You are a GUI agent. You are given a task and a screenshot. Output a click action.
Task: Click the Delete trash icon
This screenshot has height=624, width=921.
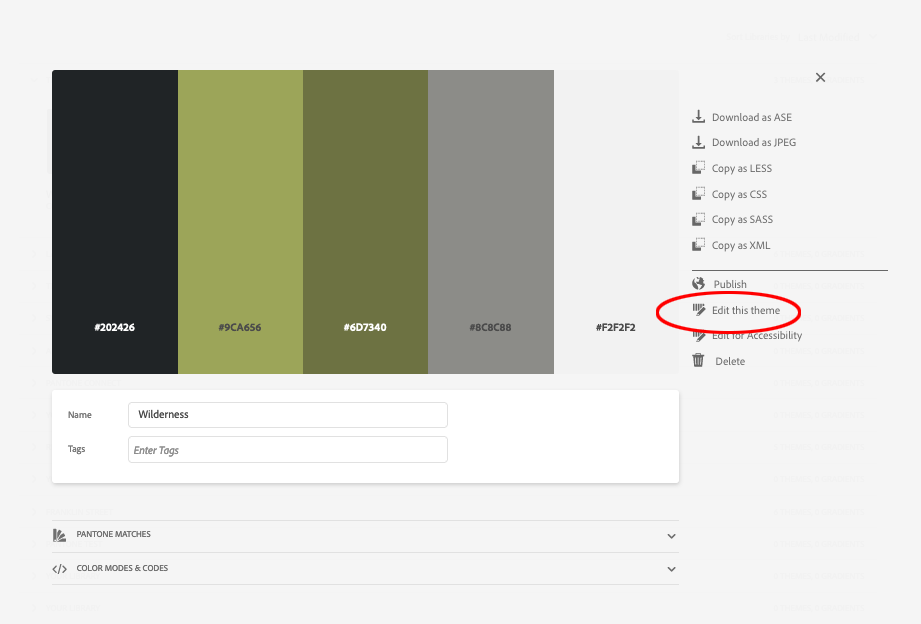(x=697, y=360)
